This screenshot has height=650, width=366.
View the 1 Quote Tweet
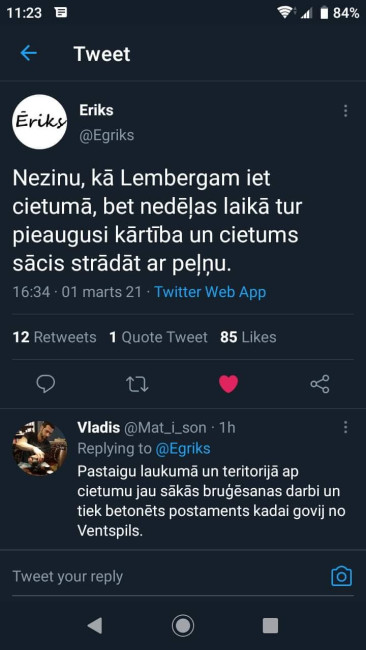coord(158,337)
